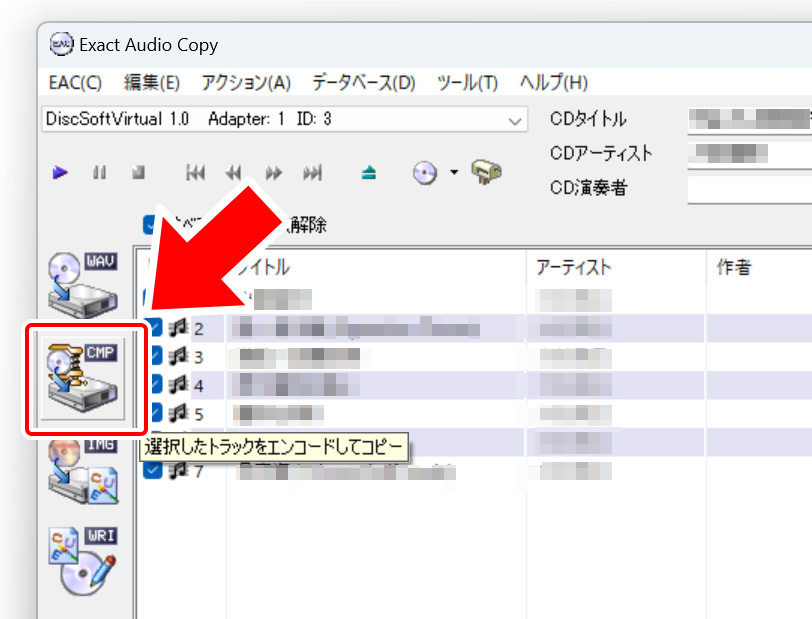
Task: Select track number 3 in the list
Action: click(199, 357)
